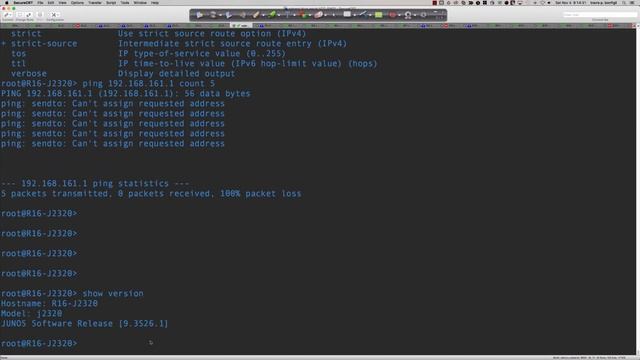Click the 'Model: j2320' line
This screenshot has width=640, height=360.
point(31,313)
